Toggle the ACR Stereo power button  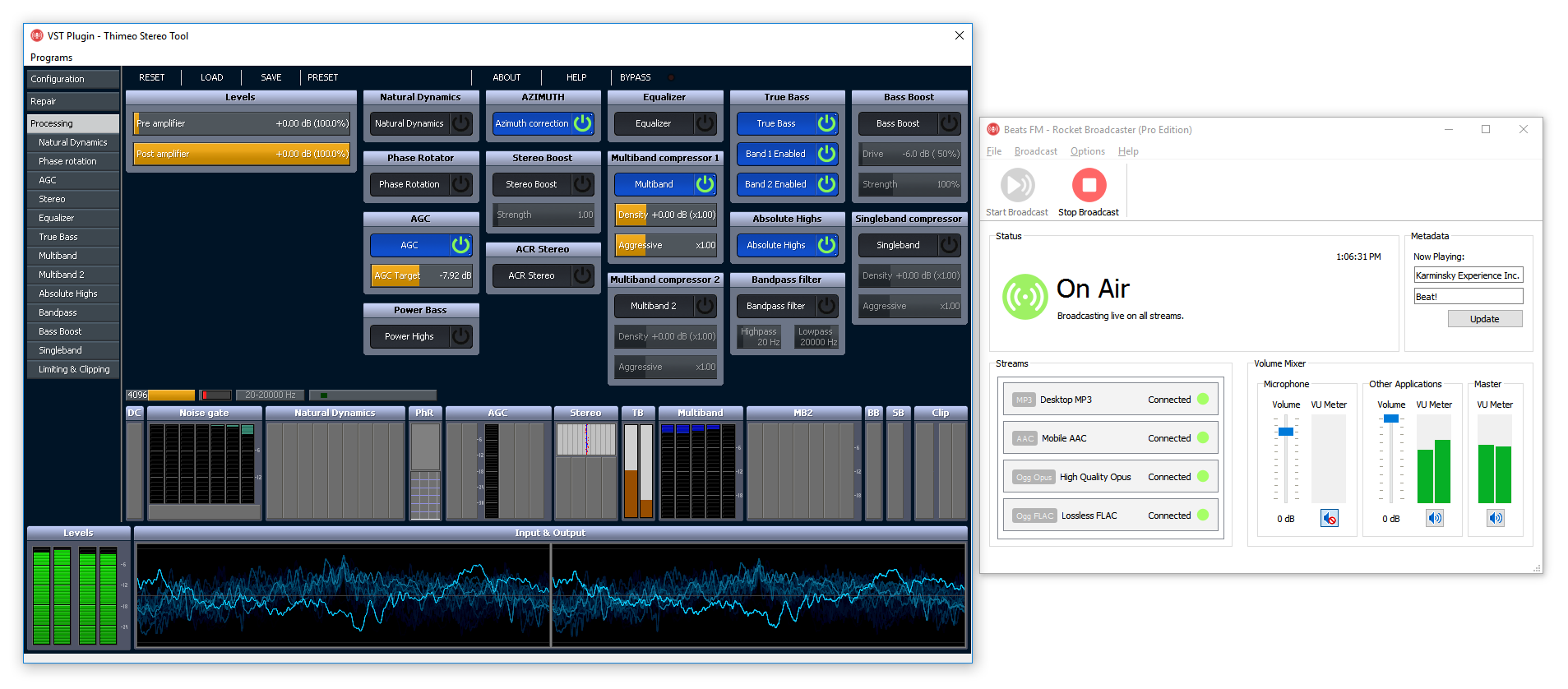[583, 275]
